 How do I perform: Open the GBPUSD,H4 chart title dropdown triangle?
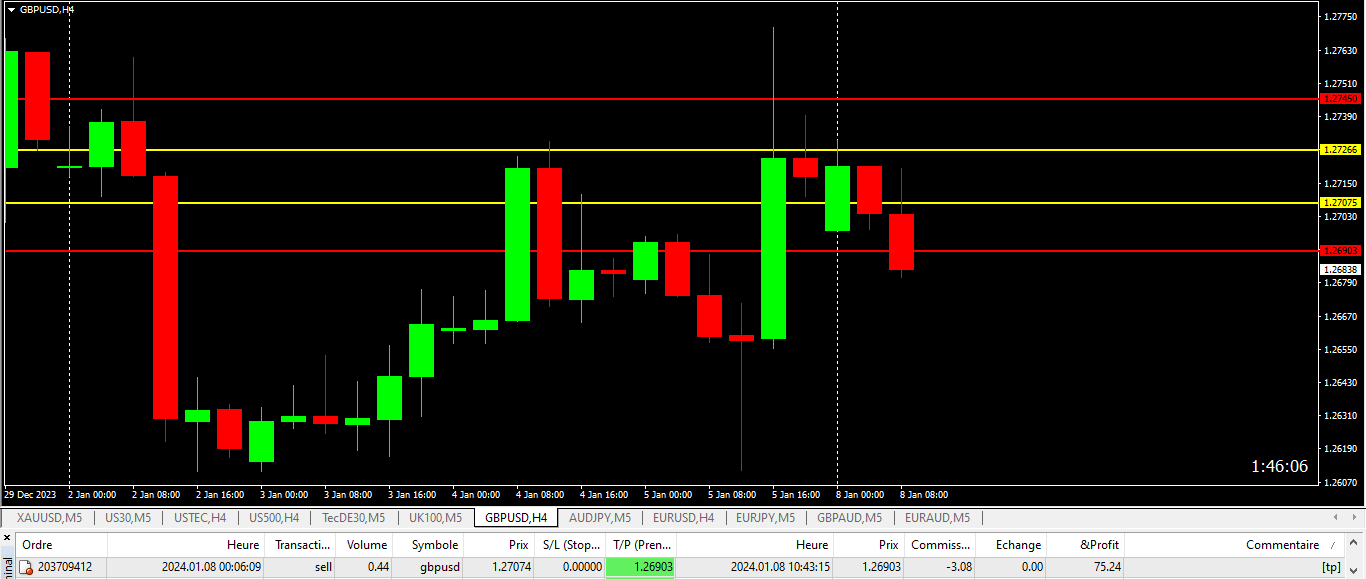[11, 8]
